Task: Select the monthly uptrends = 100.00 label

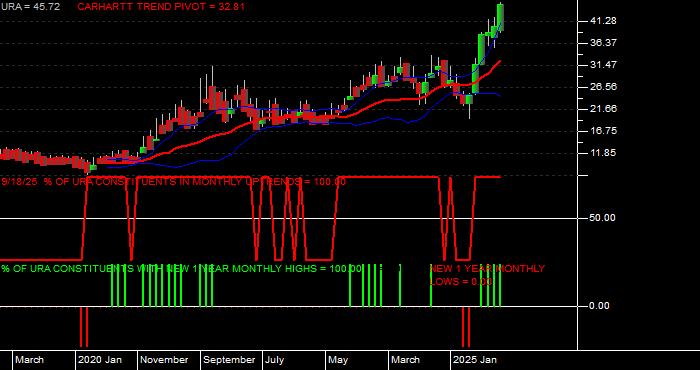Action: point(174,182)
